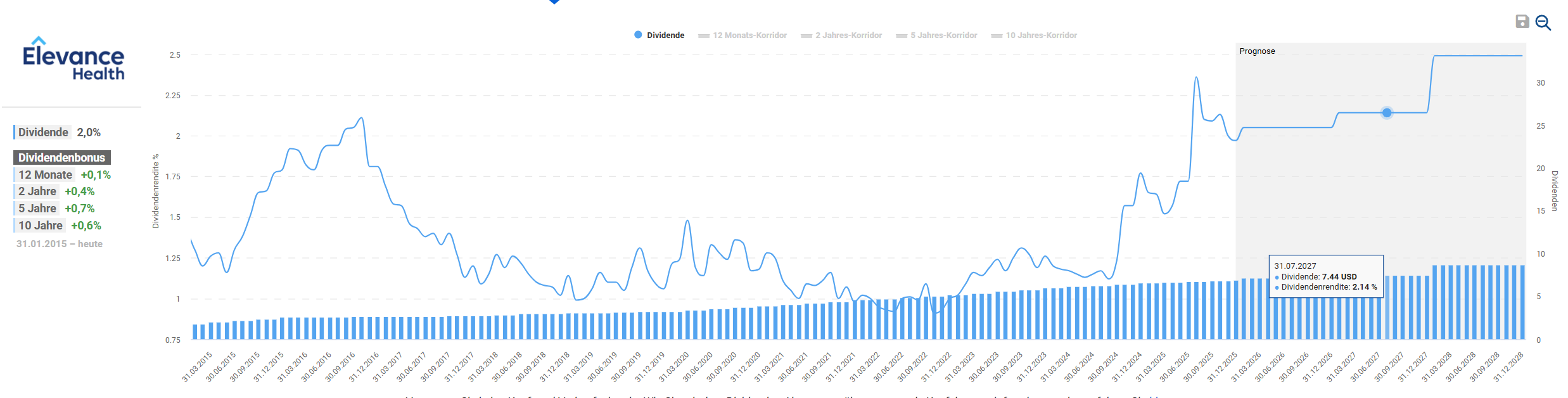Click the blue dot in Dividende legend
This screenshot has height=398, width=1568.
click(638, 35)
